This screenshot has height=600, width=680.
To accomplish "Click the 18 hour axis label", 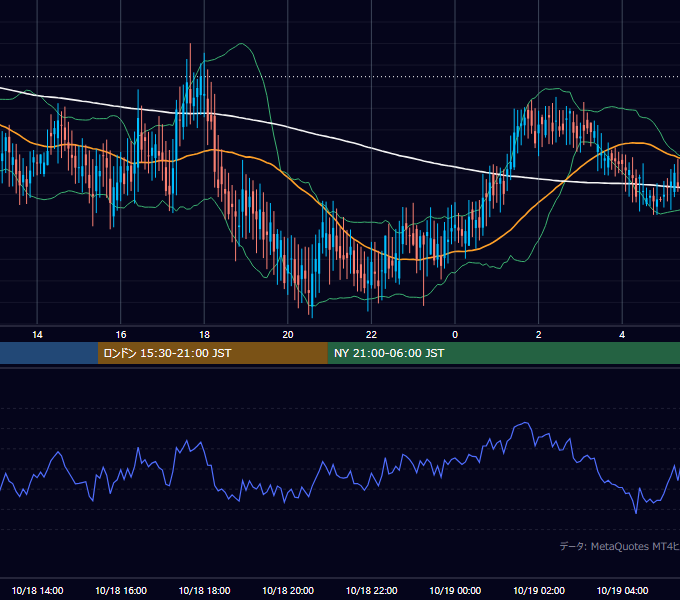I will click(204, 335).
